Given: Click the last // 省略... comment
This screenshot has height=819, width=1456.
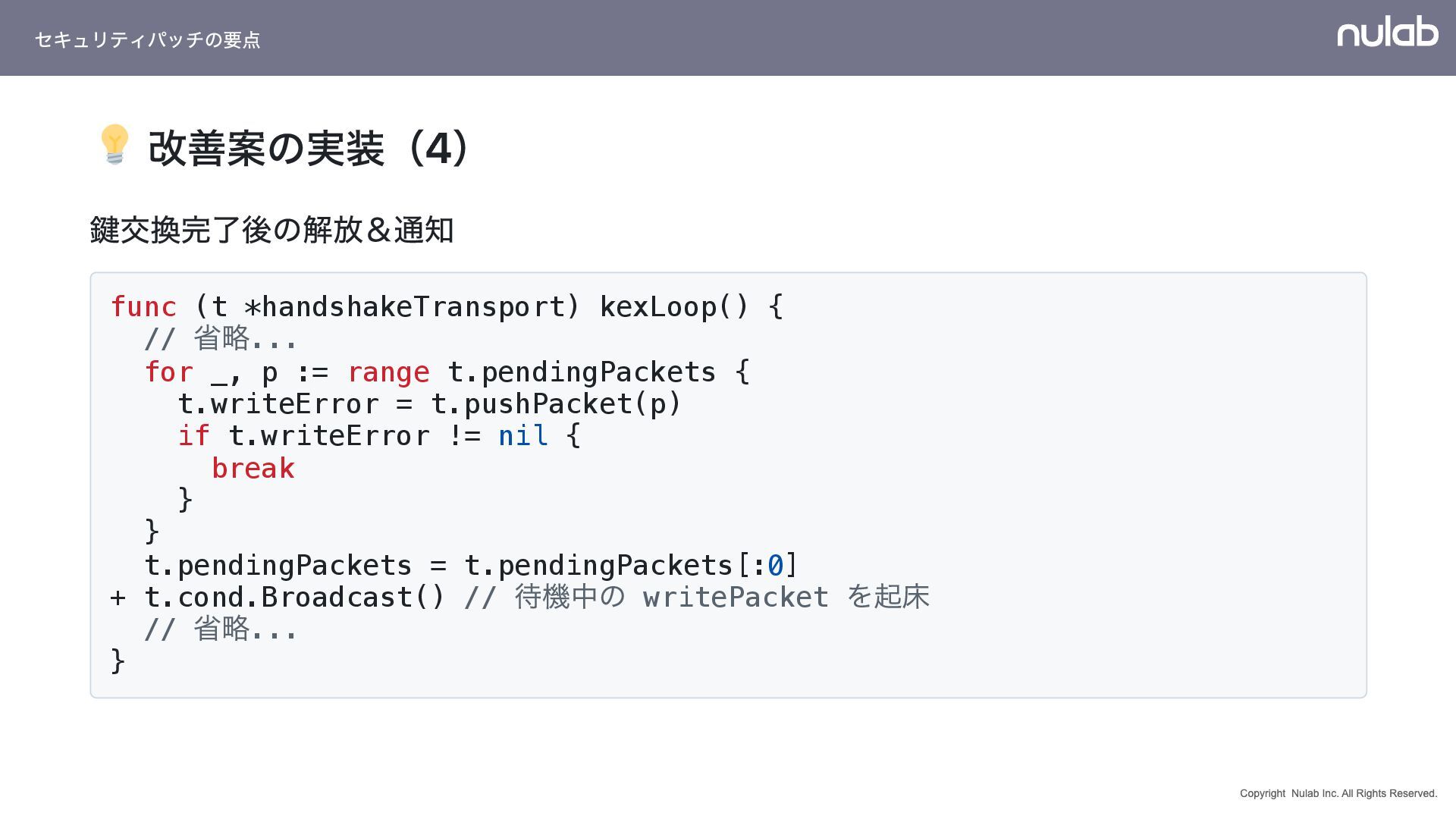Looking at the screenshot, I should click(221, 629).
